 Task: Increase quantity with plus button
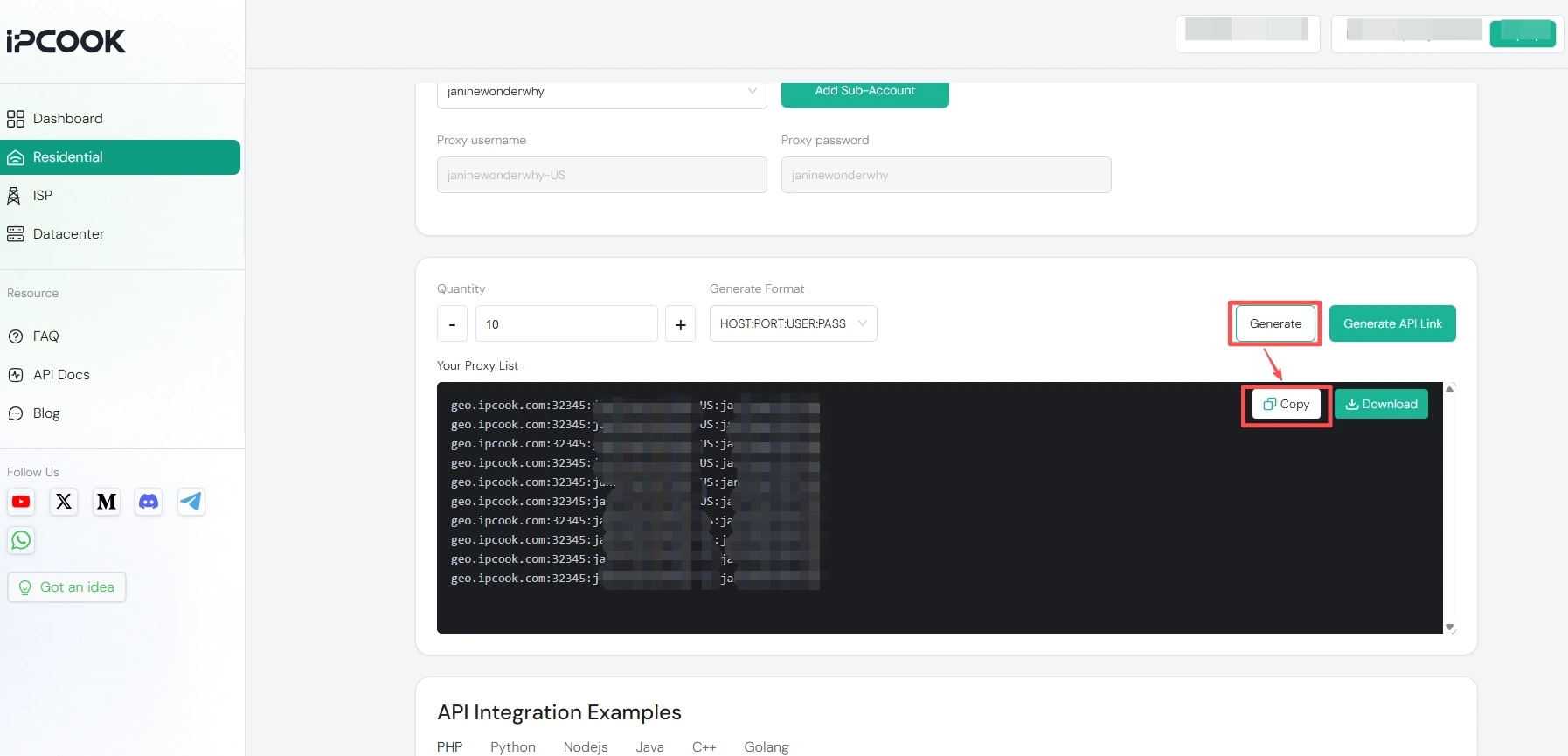coord(681,323)
